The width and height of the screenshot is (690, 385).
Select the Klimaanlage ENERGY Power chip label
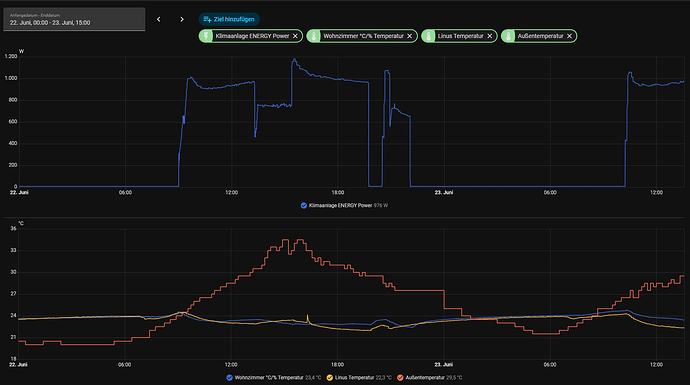point(252,36)
